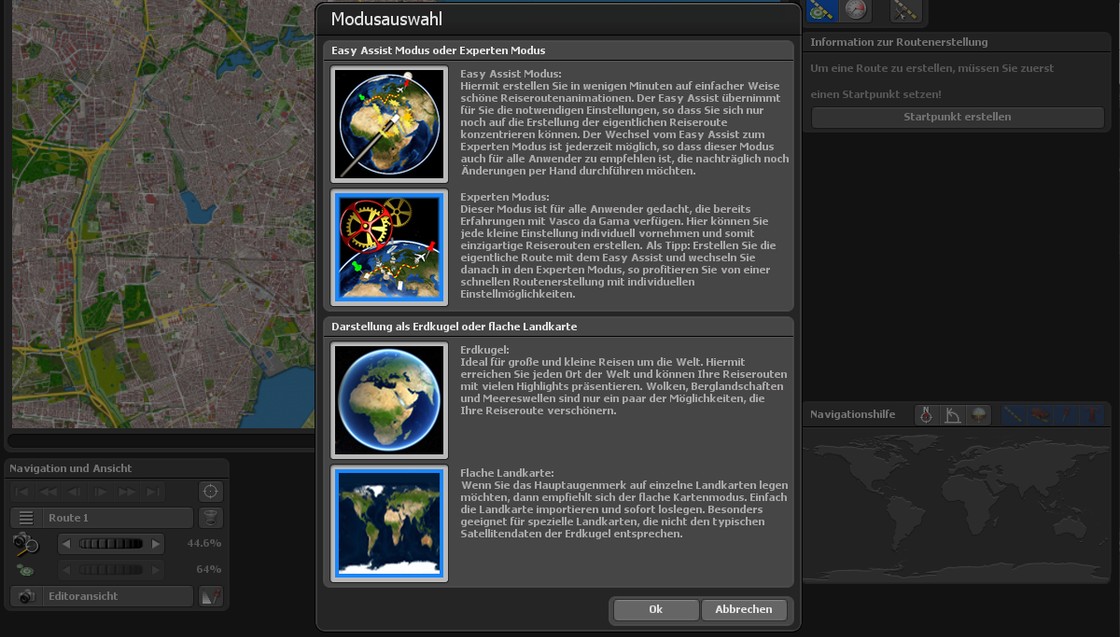Click the globe dome icon in Navigationshilfe
The image size is (1120, 637).
[978, 414]
